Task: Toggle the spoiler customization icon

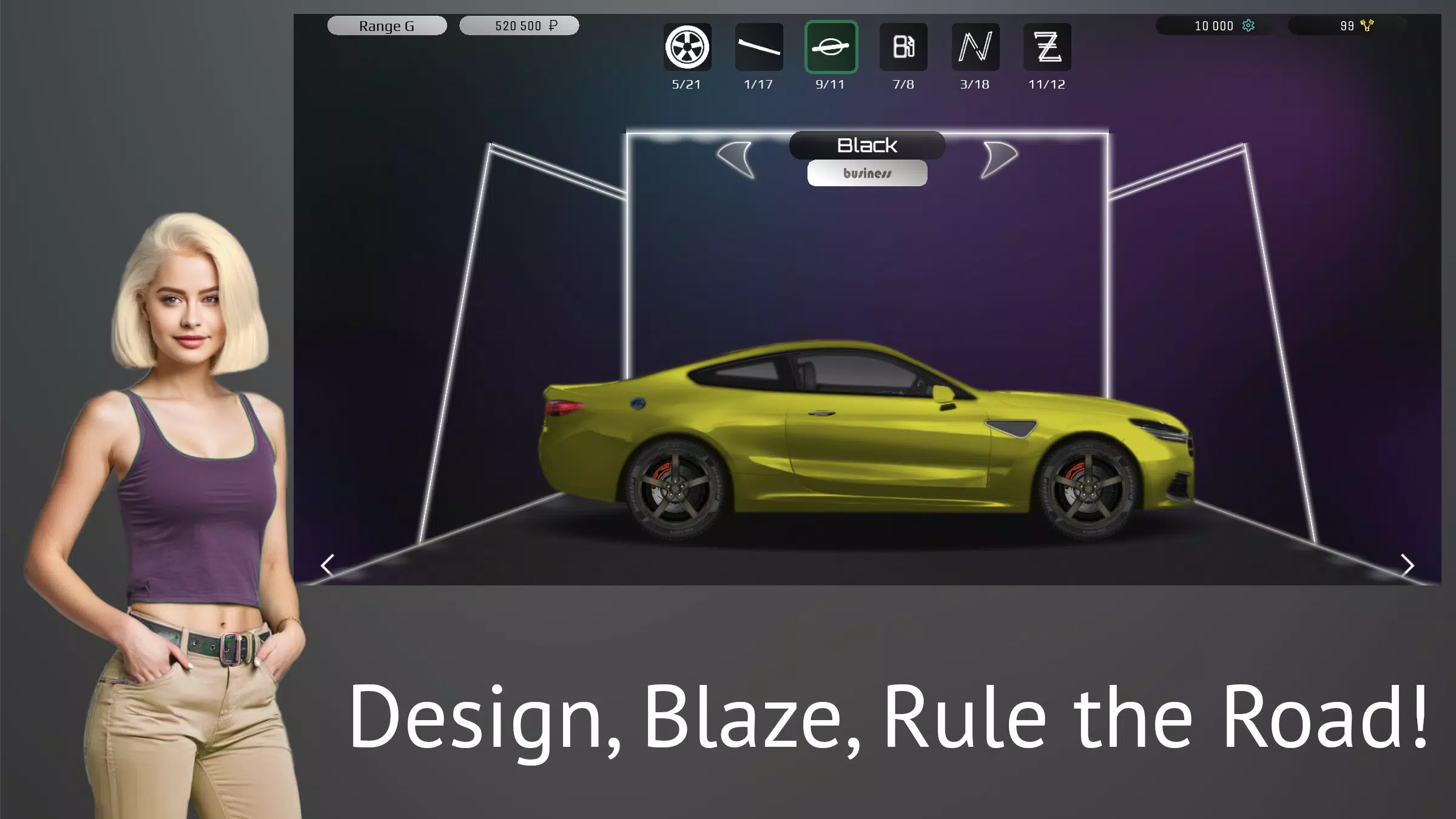Action: pyautogui.click(x=757, y=47)
